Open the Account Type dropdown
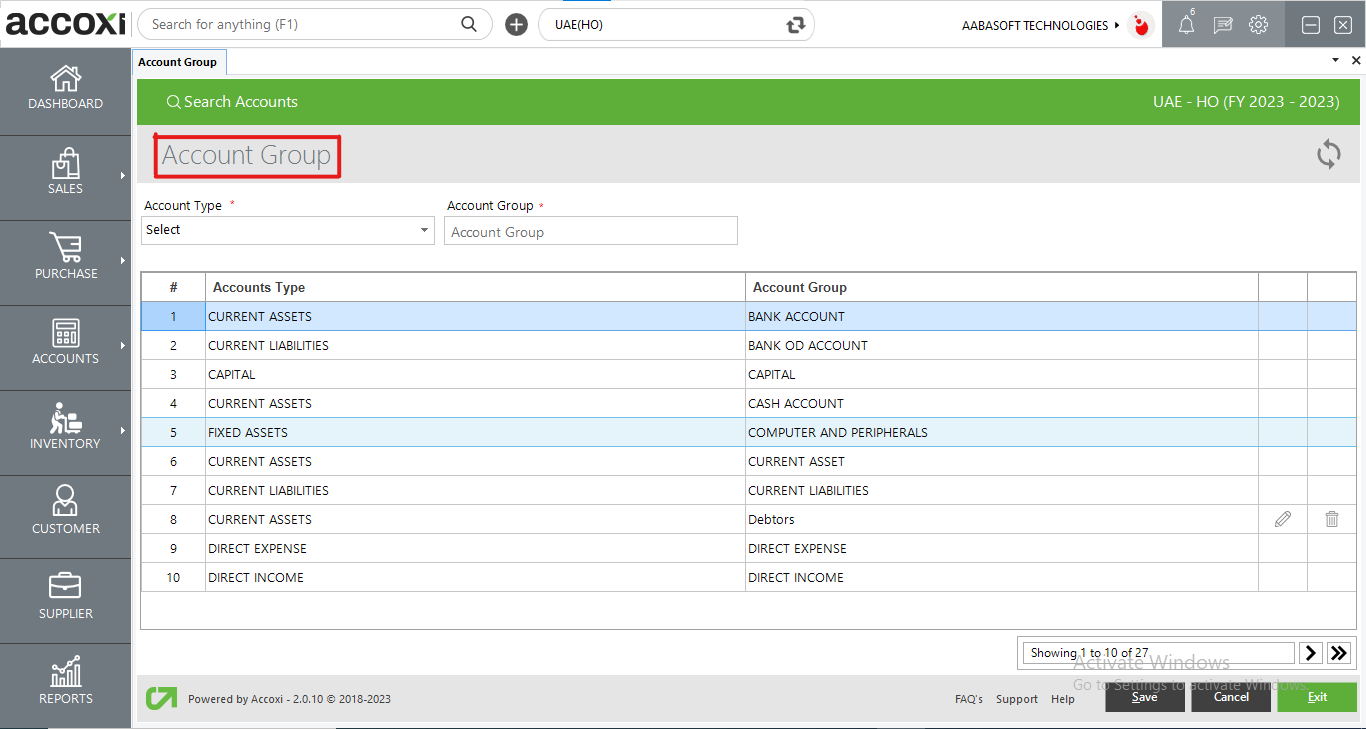This screenshot has width=1366, height=729. tap(424, 230)
